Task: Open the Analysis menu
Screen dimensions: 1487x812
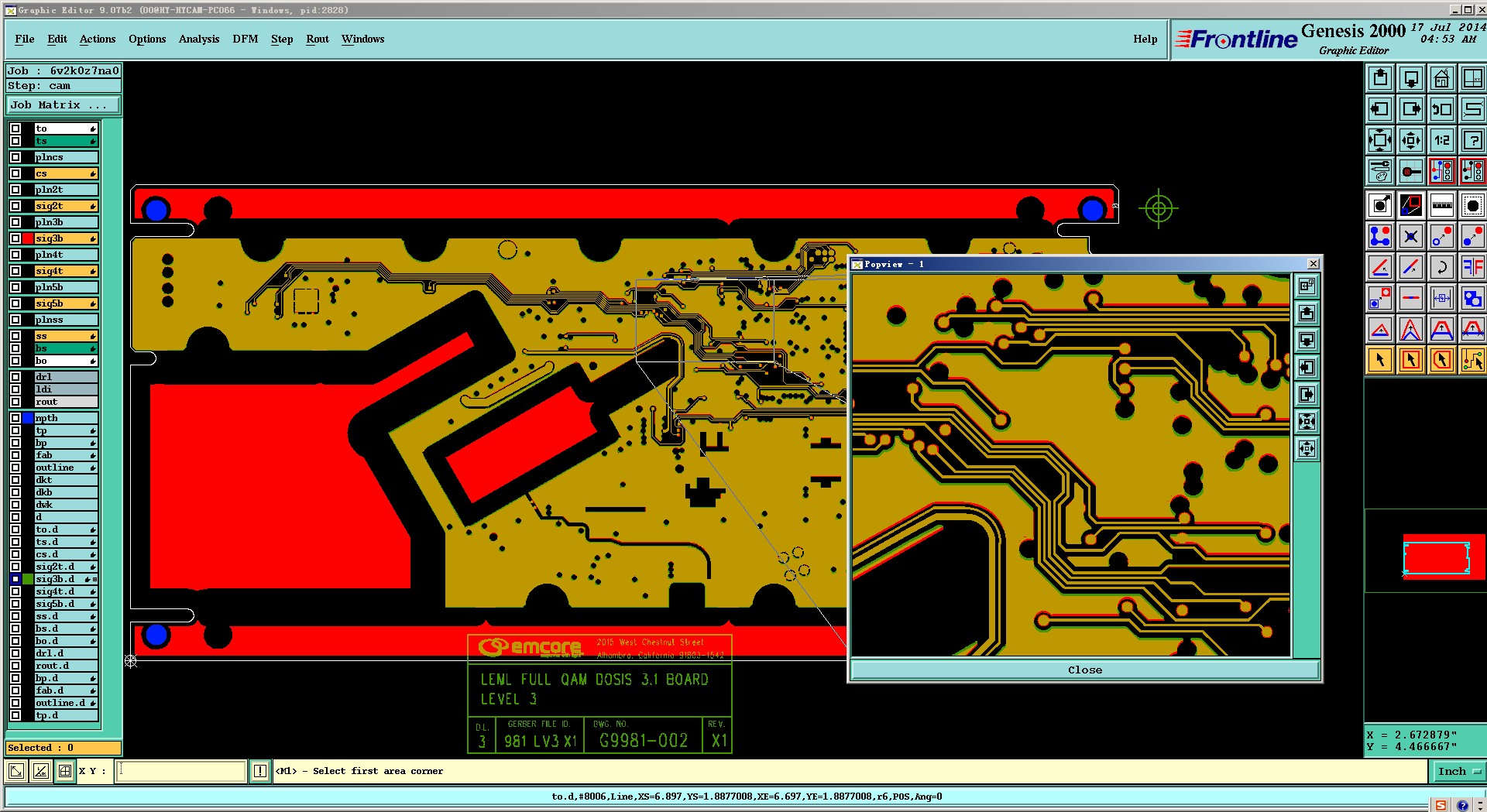Action: (x=199, y=39)
